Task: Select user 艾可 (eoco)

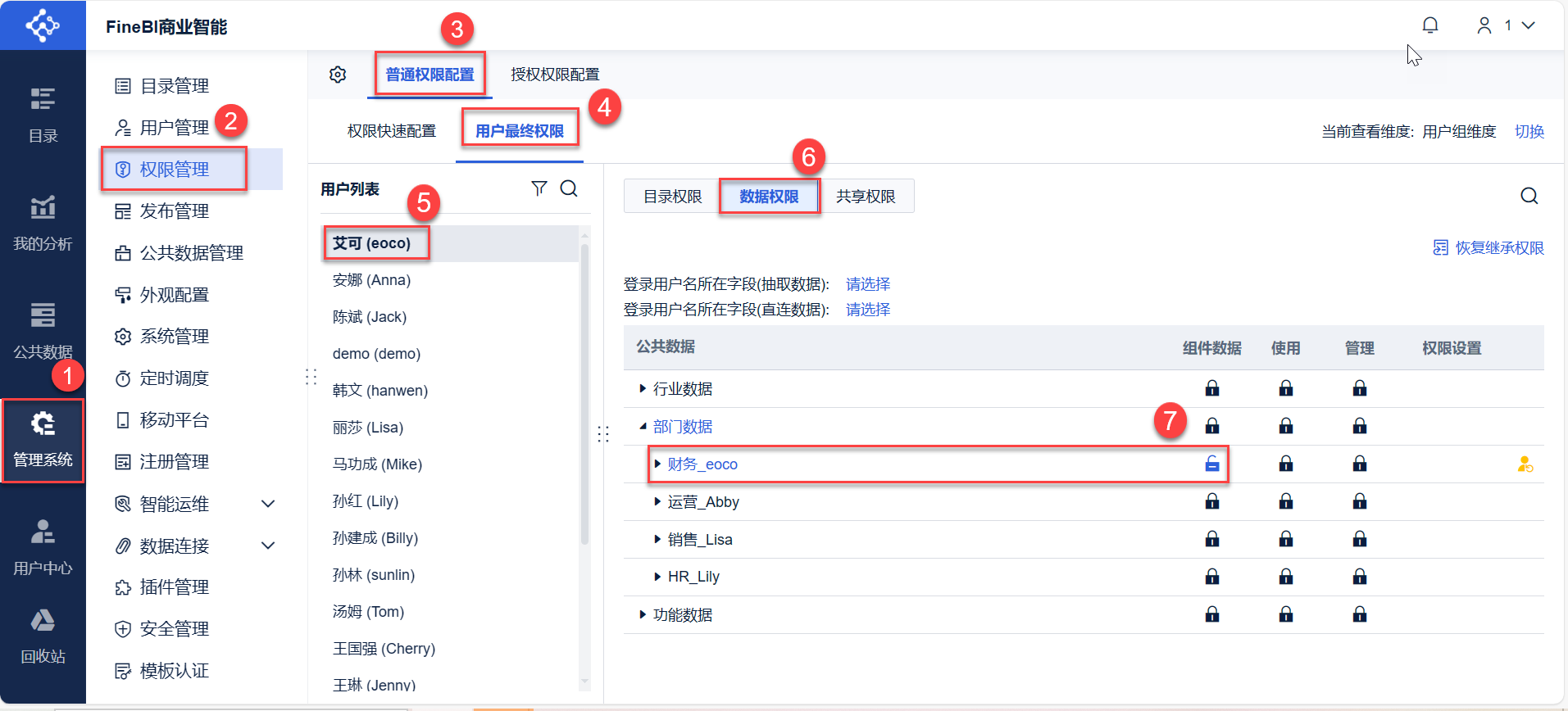Action: click(x=448, y=243)
